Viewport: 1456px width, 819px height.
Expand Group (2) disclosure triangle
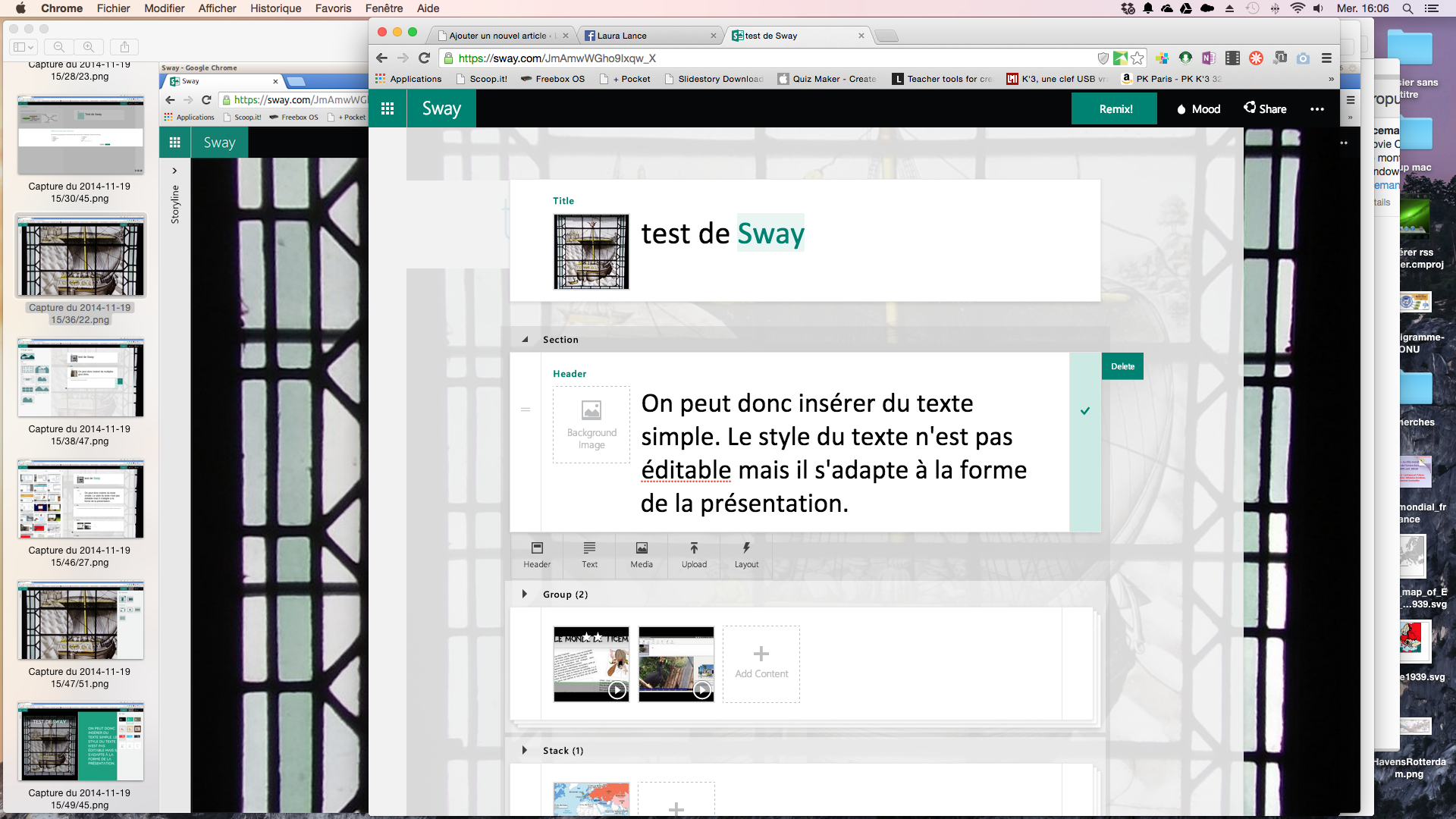[x=525, y=595]
